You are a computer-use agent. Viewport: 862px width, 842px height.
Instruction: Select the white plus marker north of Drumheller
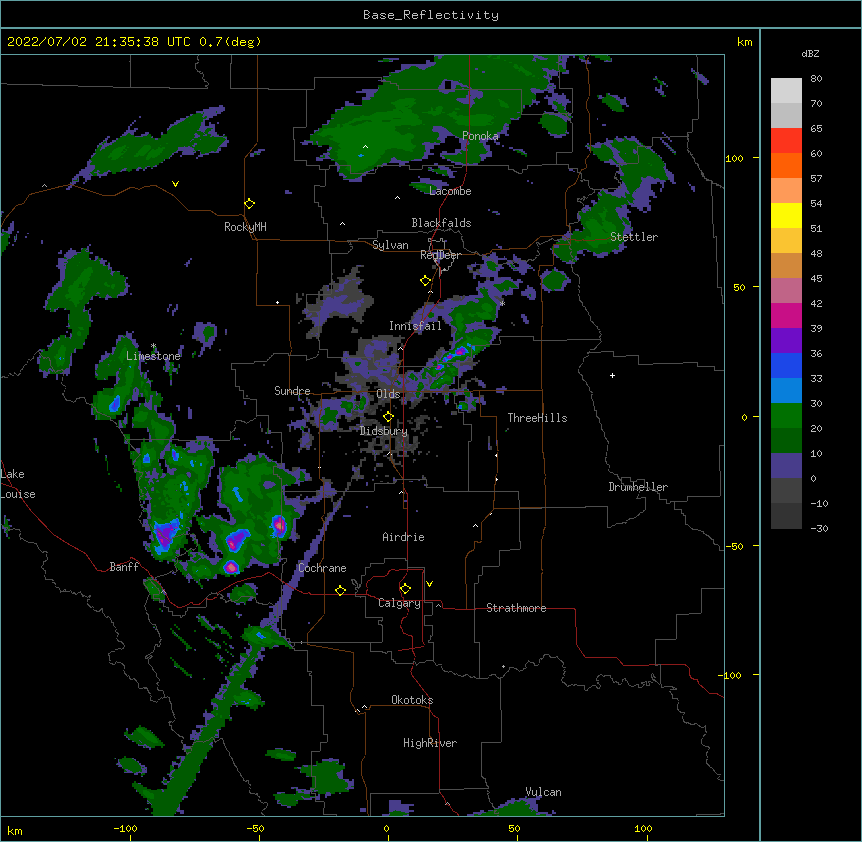[612, 375]
